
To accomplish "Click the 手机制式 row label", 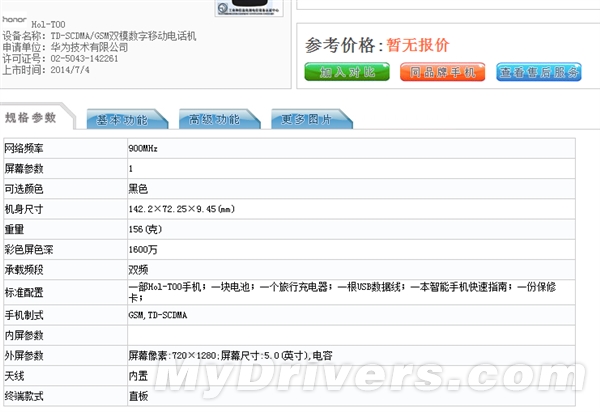I will point(24,315).
